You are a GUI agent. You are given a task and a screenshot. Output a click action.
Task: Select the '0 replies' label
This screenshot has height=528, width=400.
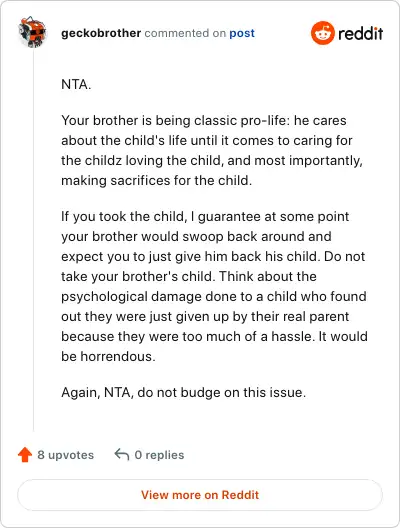(x=159, y=455)
